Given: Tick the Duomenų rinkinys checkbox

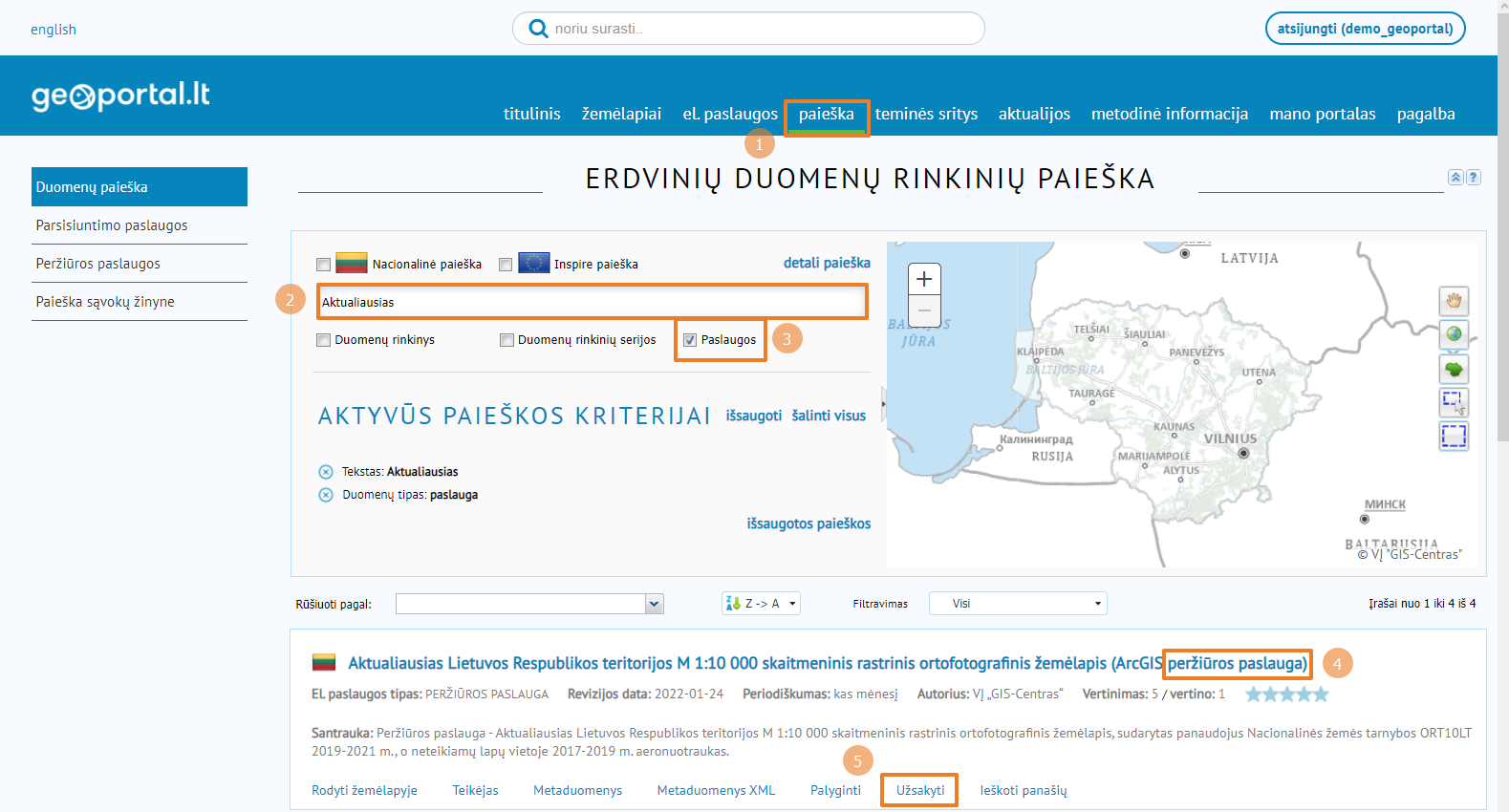Looking at the screenshot, I should coord(324,340).
